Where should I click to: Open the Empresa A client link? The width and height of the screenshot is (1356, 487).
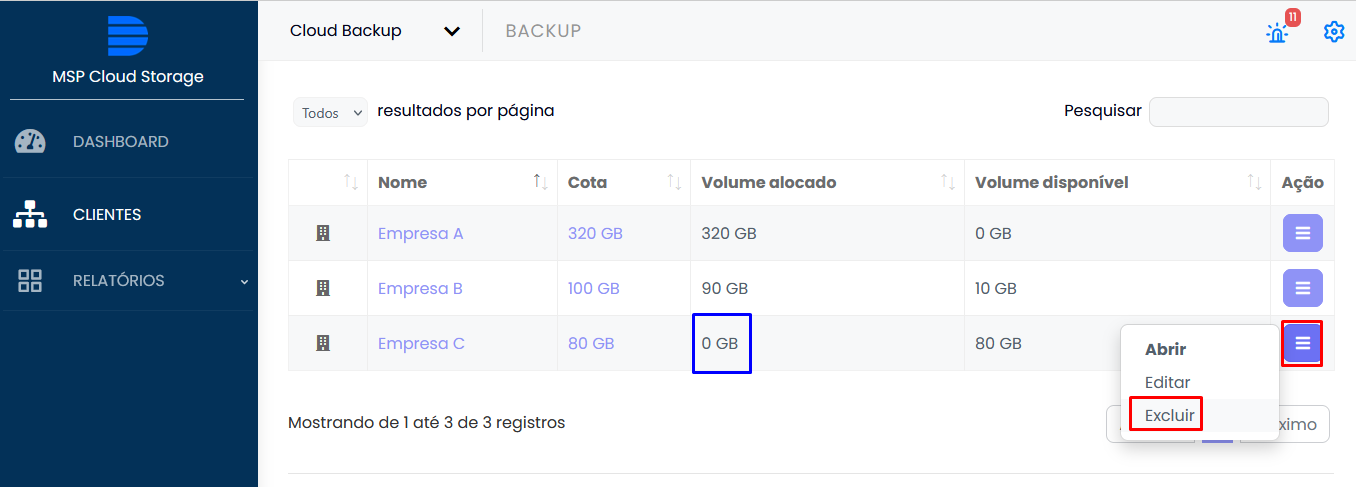coord(420,234)
